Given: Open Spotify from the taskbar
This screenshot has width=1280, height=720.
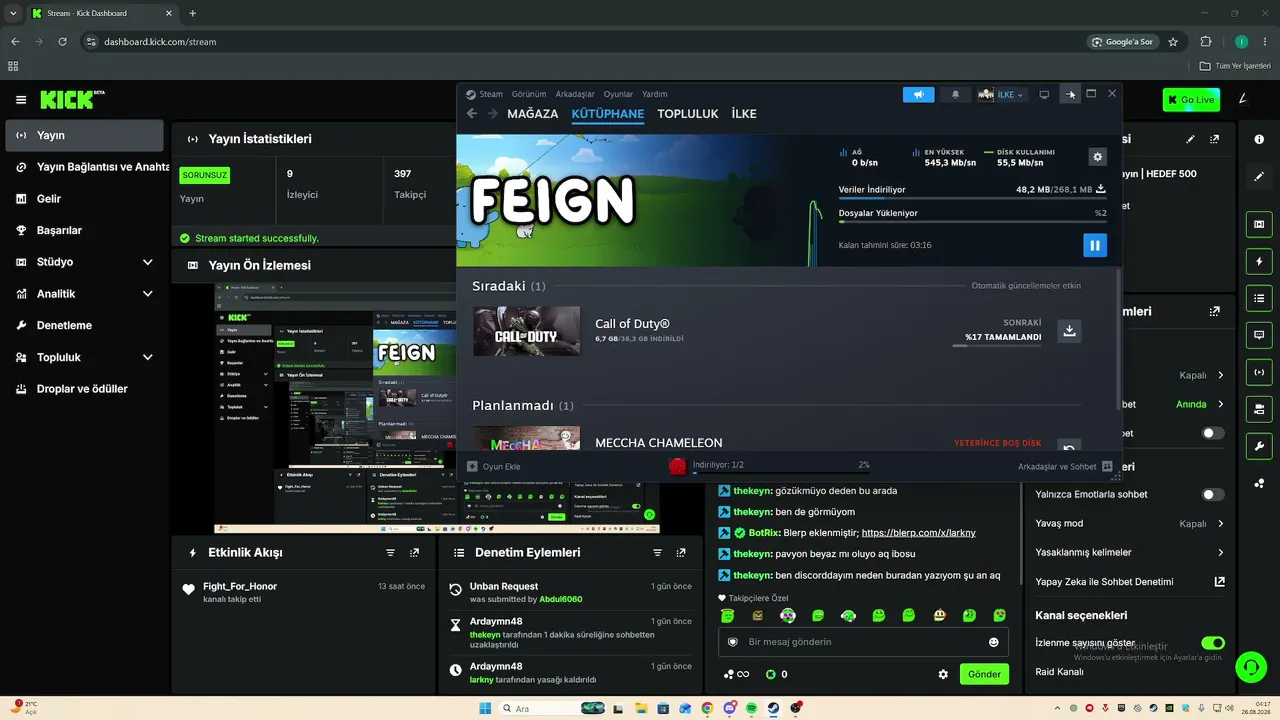Looking at the screenshot, I should point(751,708).
